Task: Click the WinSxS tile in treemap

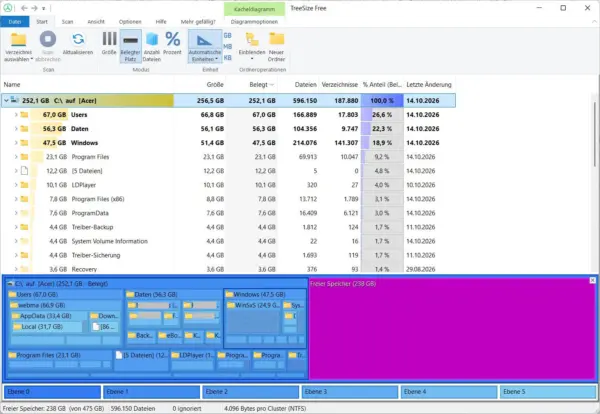Action: [253, 317]
